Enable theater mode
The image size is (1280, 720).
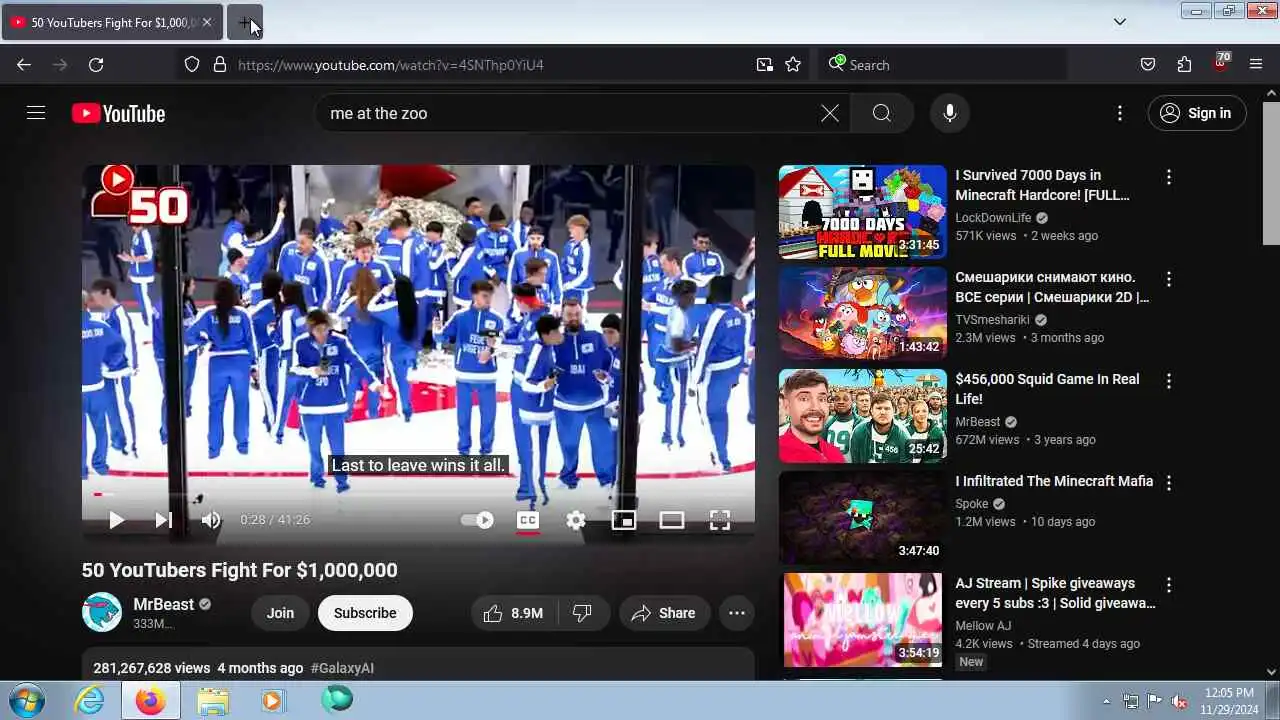pyautogui.click(x=672, y=520)
